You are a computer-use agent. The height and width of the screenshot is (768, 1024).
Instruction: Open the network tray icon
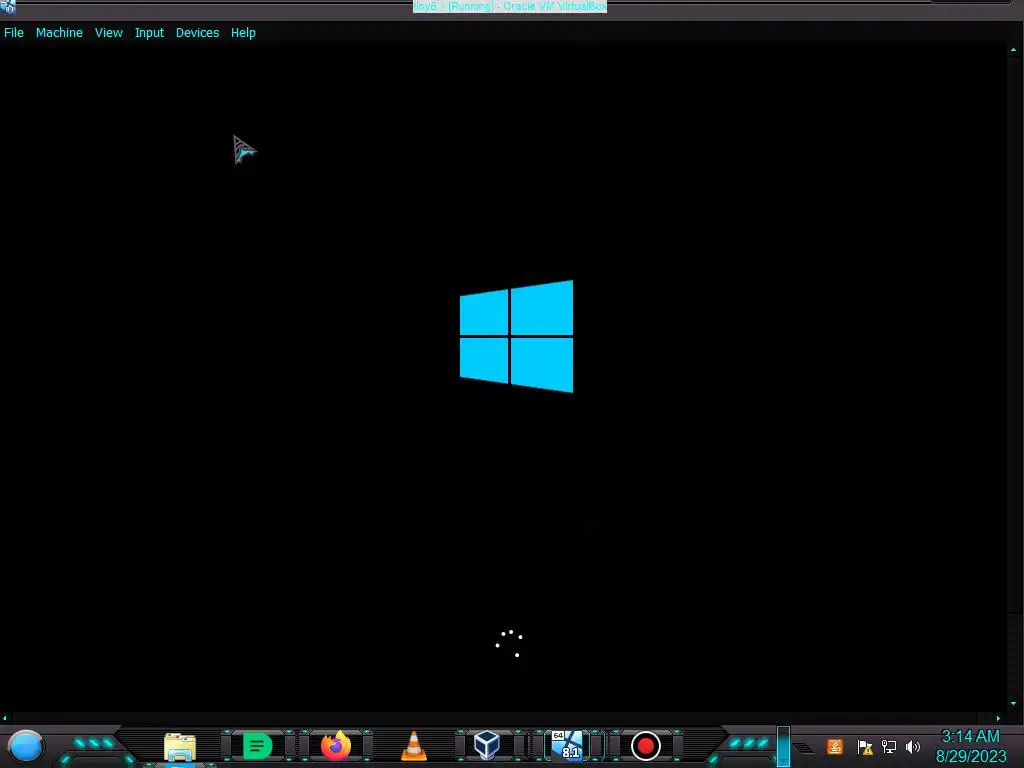coord(889,746)
